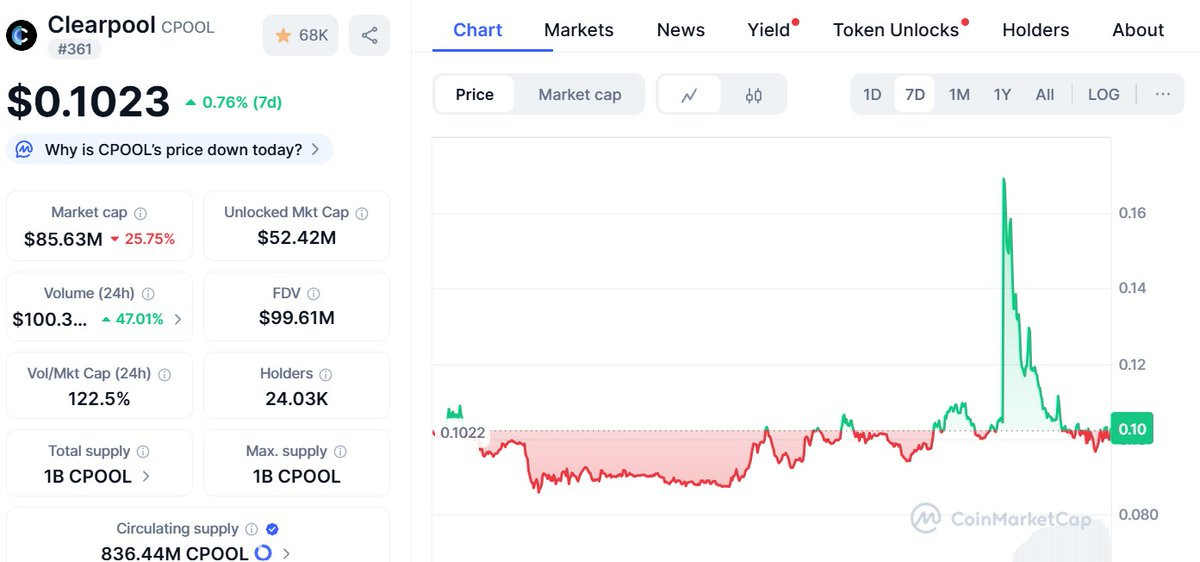The image size is (1200, 562).
Task: Click the info icon beside Market cap
Action: click(x=141, y=213)
